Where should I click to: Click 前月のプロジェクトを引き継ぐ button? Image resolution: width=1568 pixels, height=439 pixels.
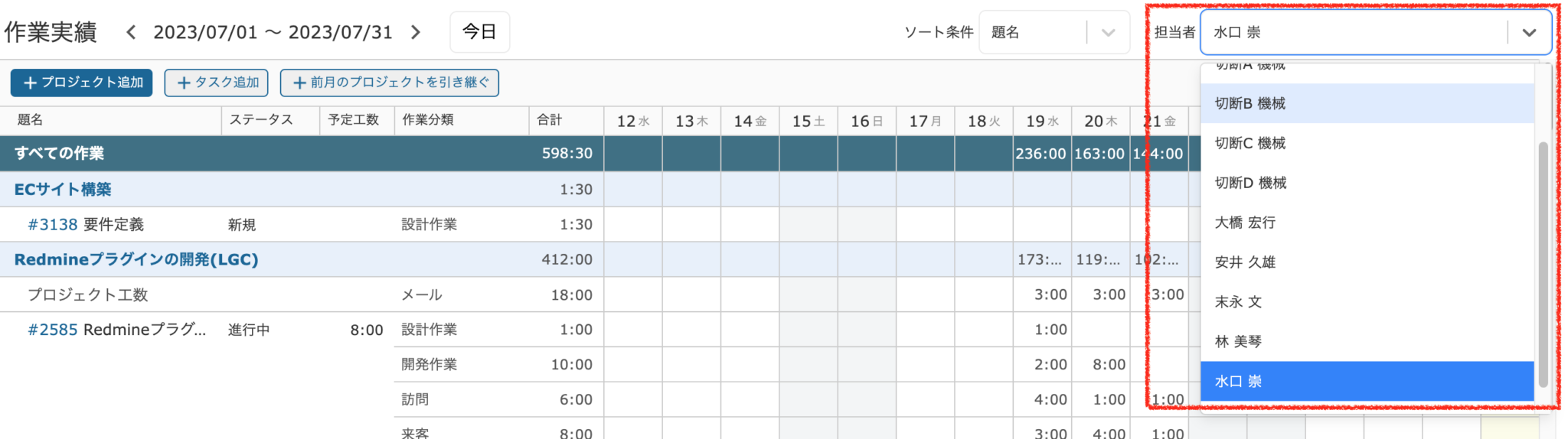pyautogui.click(x=390, y=83)
